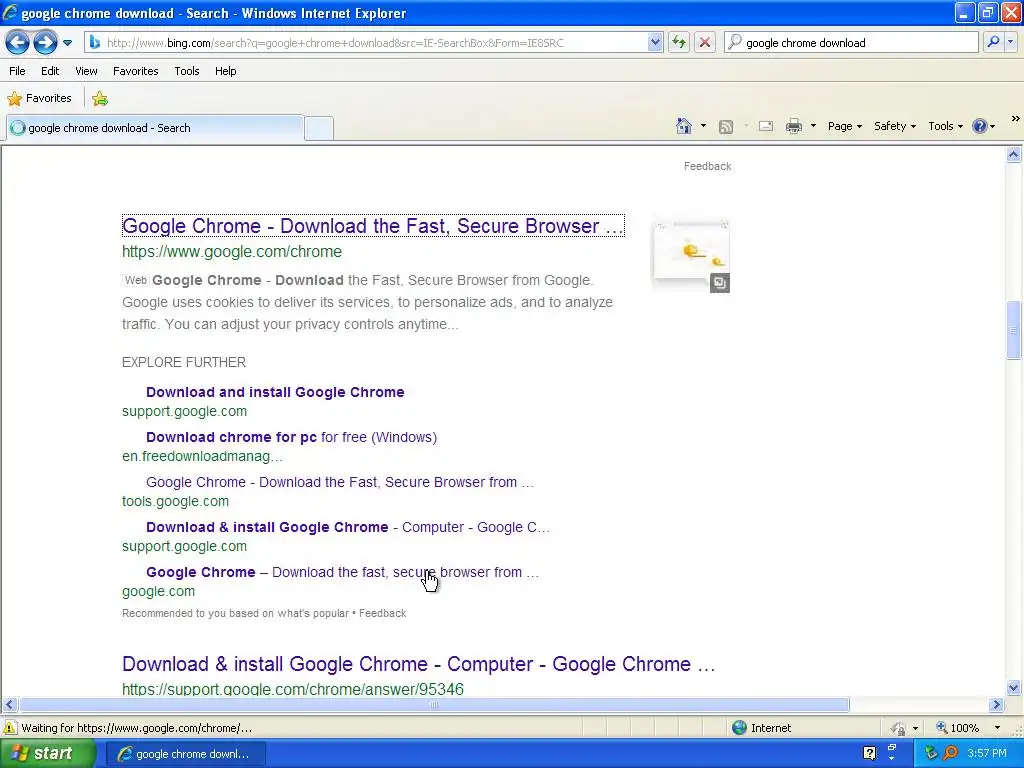Click the help question mark tray icon
Screen dimensions: 1024x768
869,754
